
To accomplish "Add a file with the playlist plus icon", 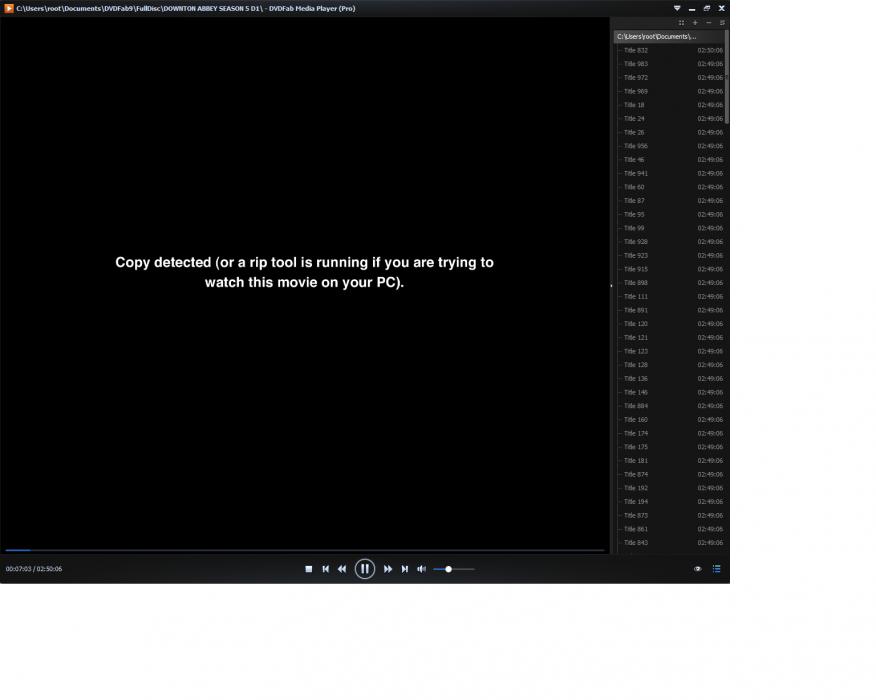I will coord(695,23).
